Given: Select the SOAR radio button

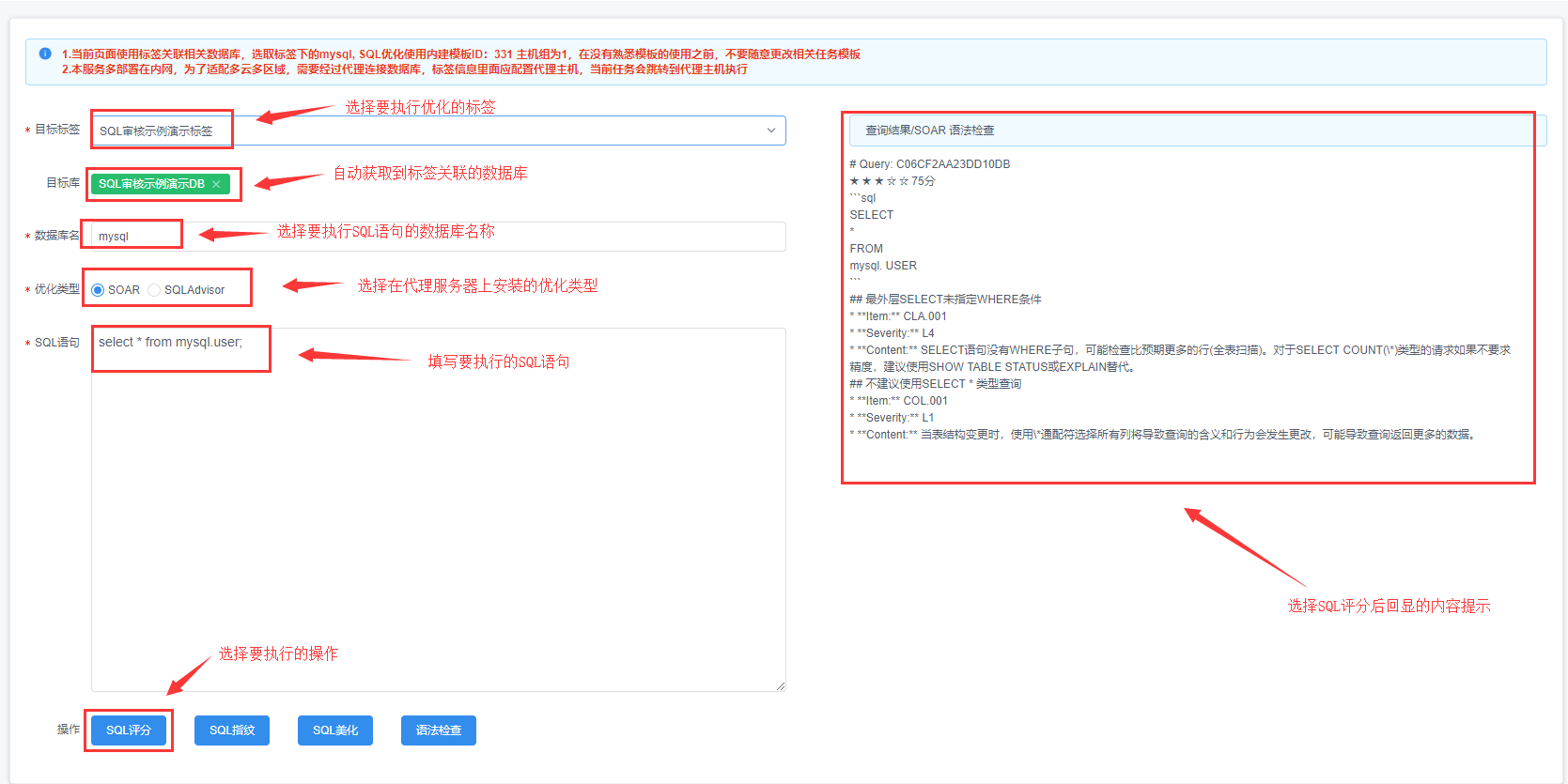Looking at the screenshot, I should point(98,290).
